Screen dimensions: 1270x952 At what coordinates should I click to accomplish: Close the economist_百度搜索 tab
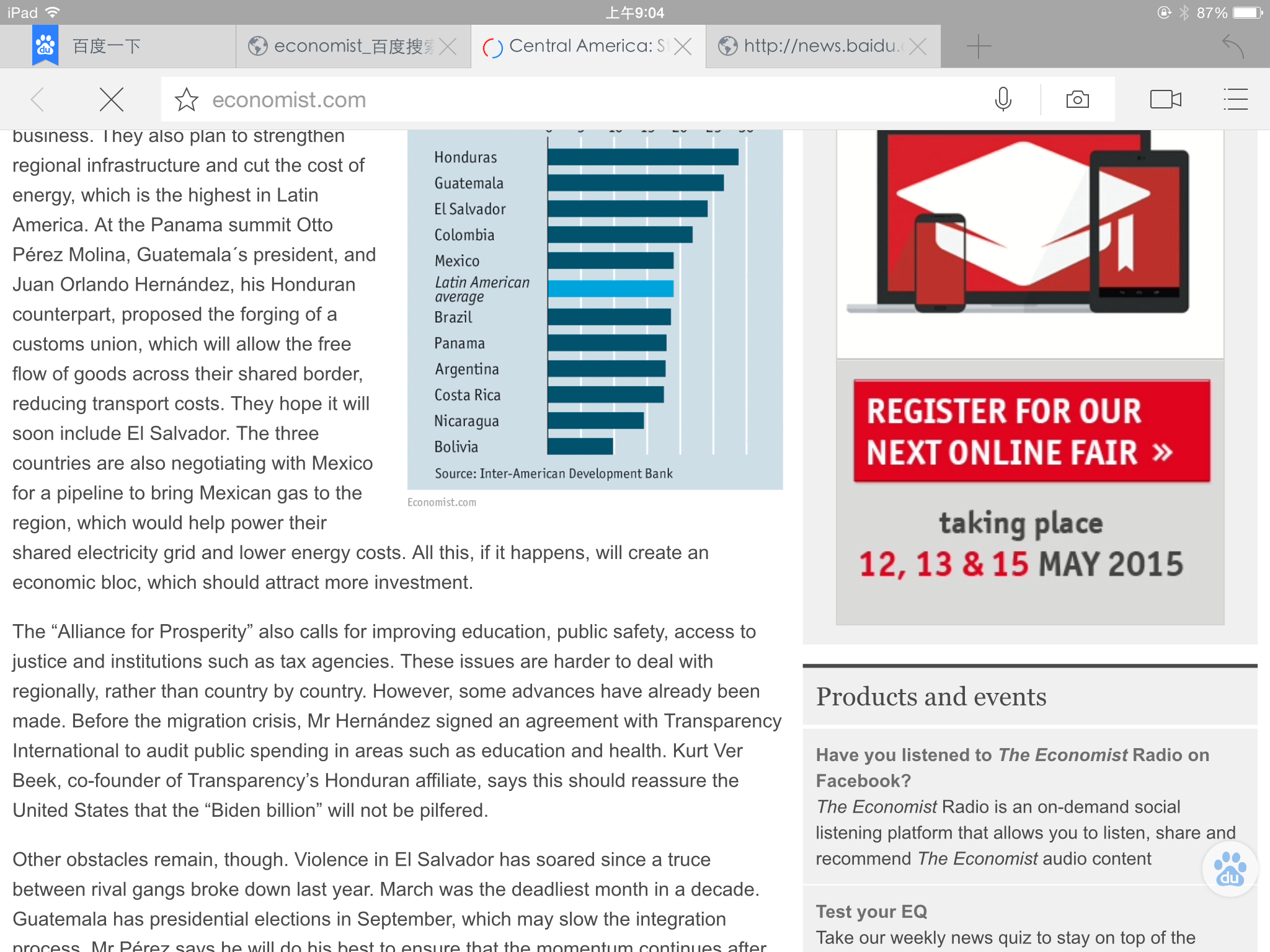(448, 46)
